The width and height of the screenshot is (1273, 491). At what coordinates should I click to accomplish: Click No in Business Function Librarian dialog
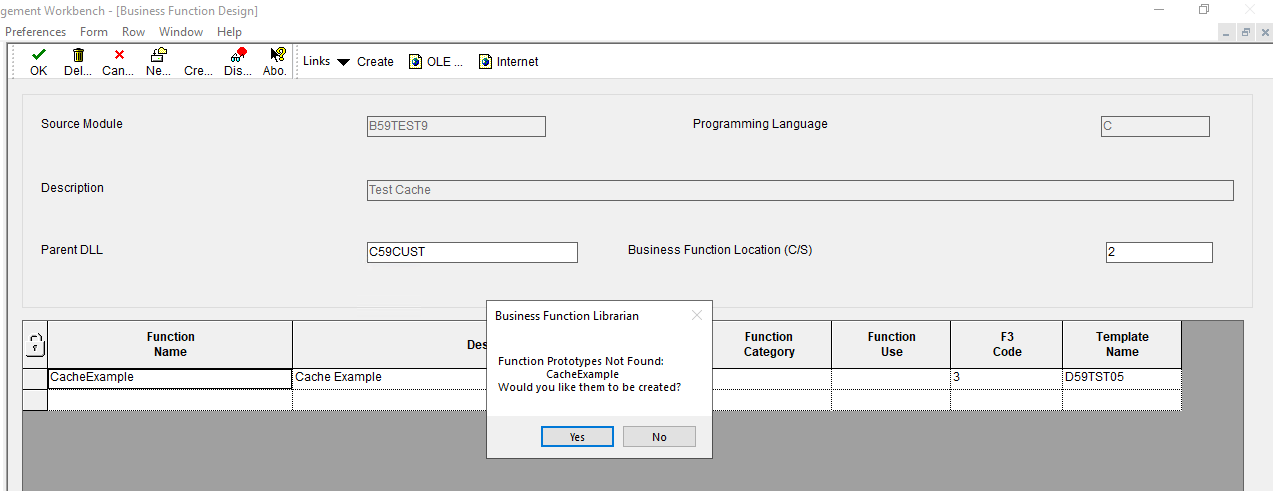coord(659,437)
